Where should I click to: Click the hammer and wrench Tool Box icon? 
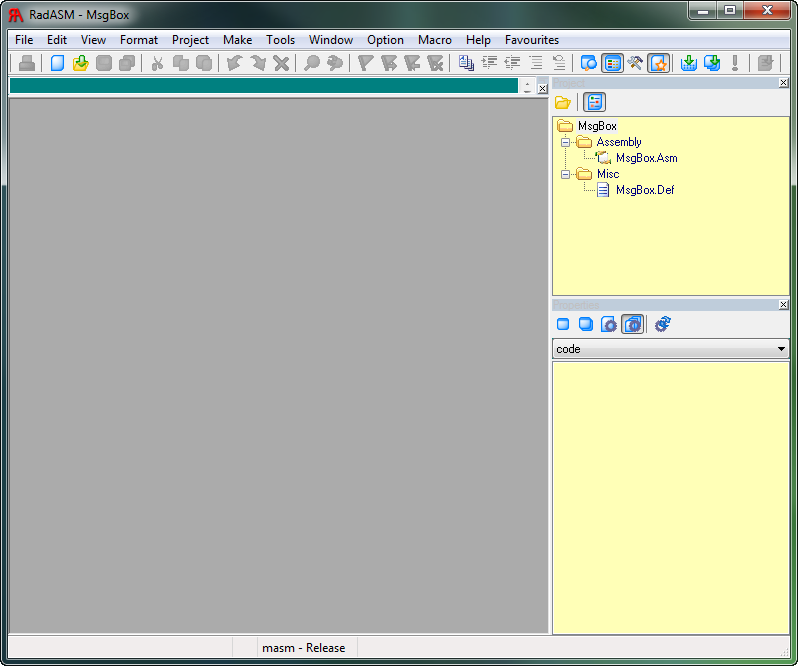click(x=635, y=64)
